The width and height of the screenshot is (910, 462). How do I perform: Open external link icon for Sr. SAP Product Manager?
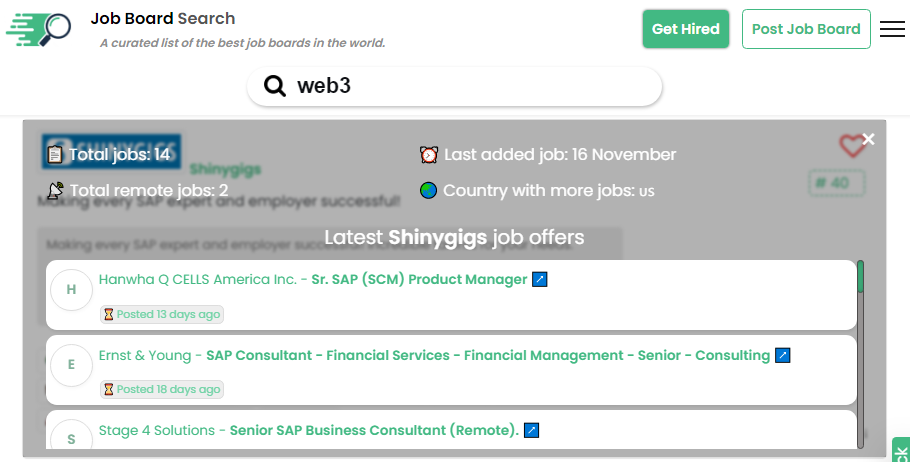(540, 279)
